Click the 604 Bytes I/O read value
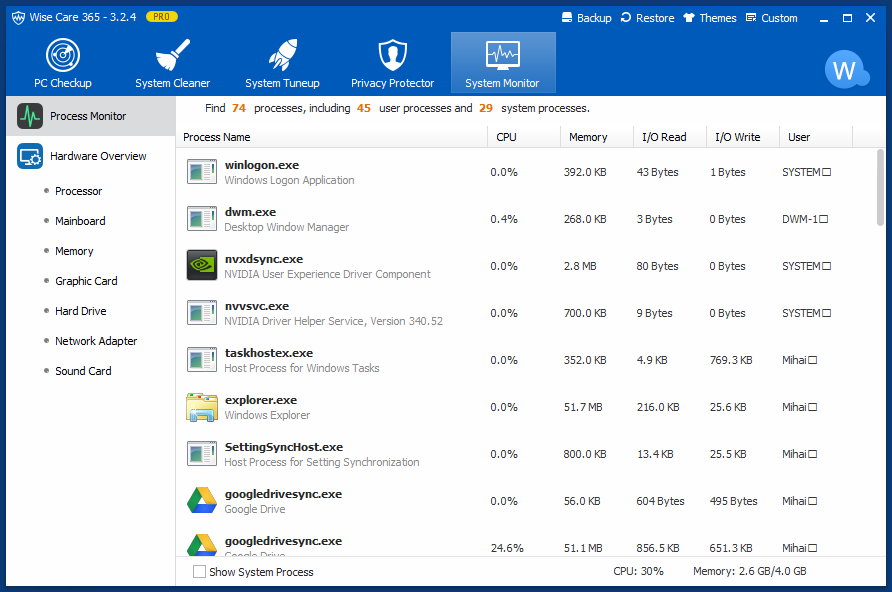892x592 pixels. tap(660, 501)
